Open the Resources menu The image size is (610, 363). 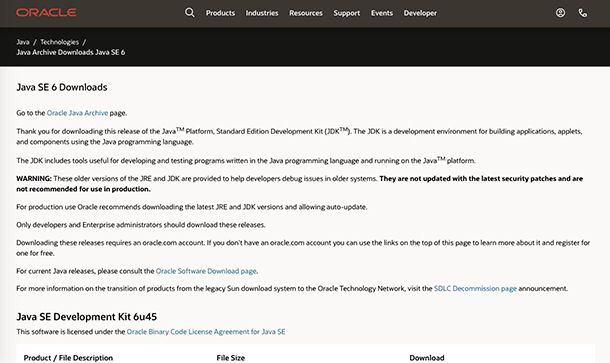306,13
